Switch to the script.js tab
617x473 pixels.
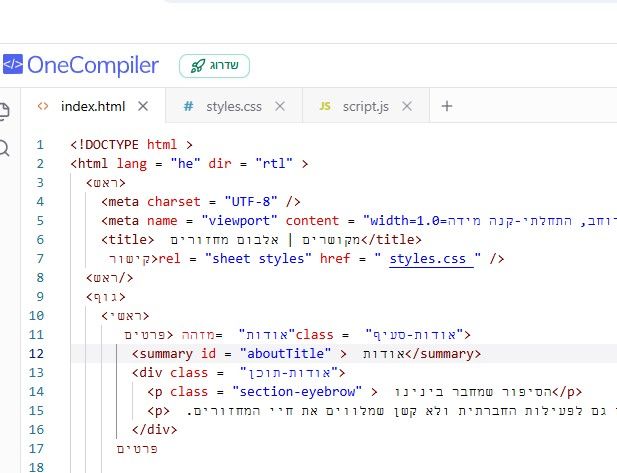click(x=366, y=106)
